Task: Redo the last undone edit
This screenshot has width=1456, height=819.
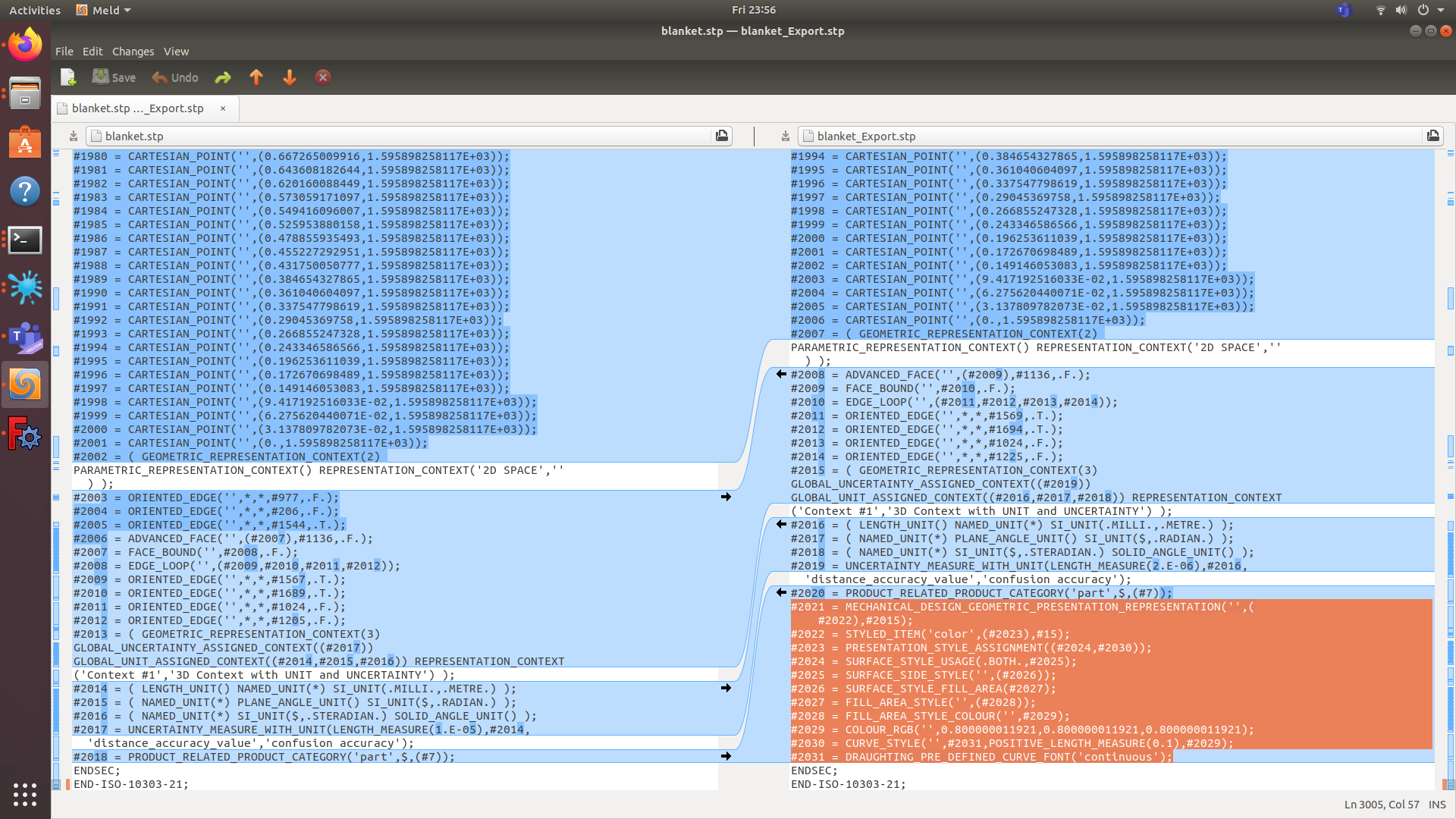Action: click(222, 77)
